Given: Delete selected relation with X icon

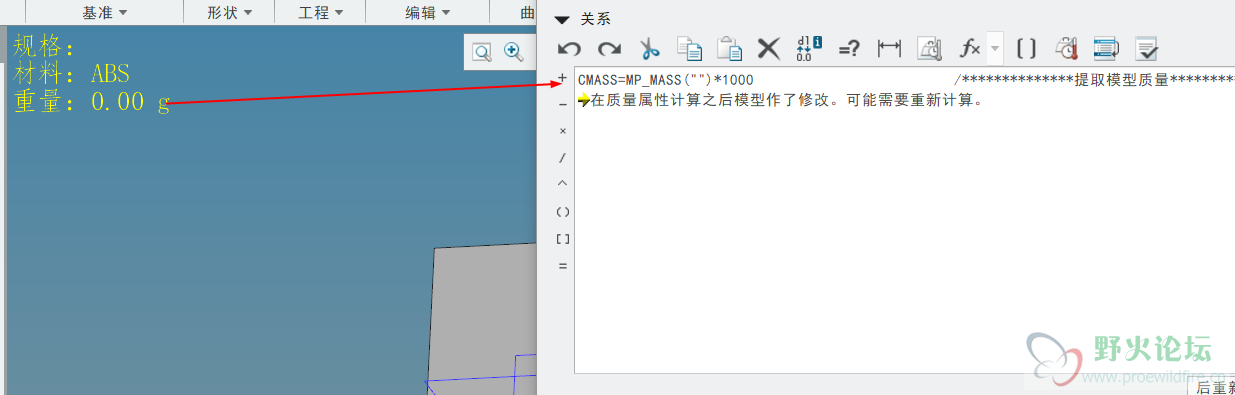Looking at the screenshot, I should [768, 48].
